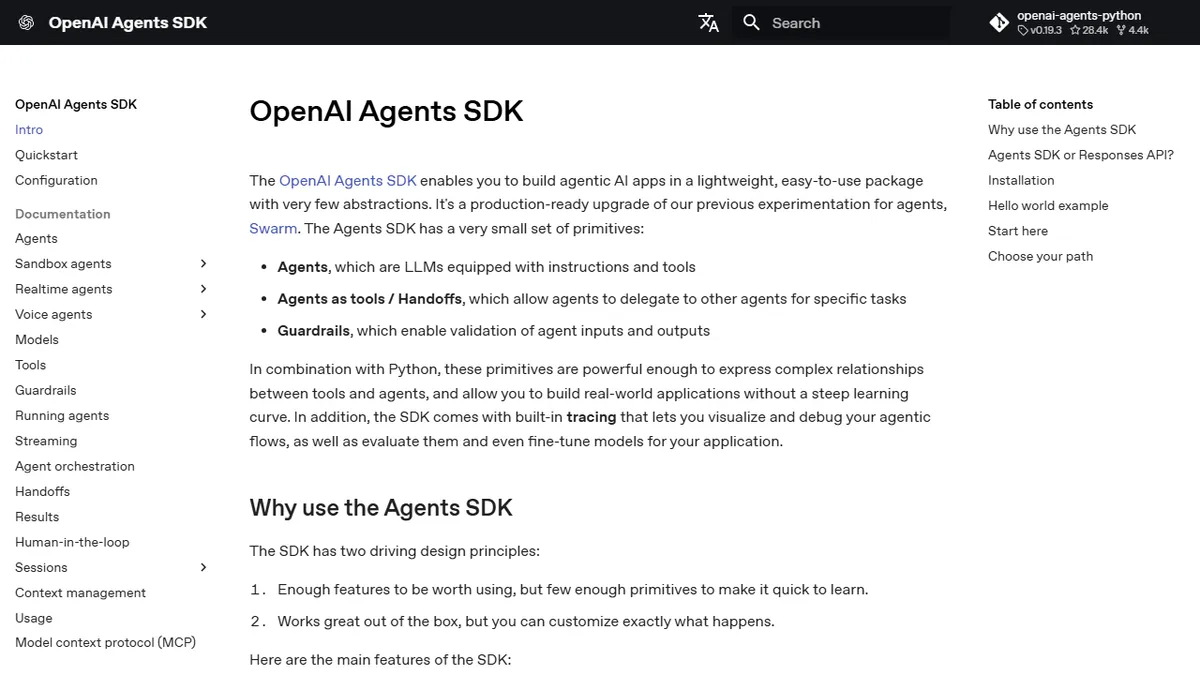Click Sandbox agents label in sidebar
Screen dimensions: 1200x675
[x=63, y=264]
